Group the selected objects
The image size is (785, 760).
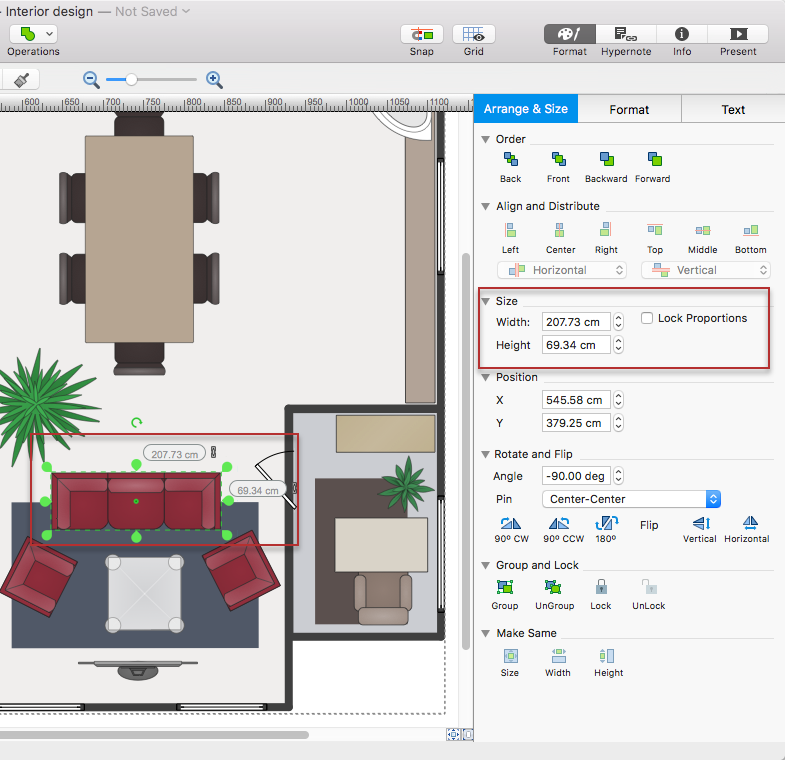505,588
